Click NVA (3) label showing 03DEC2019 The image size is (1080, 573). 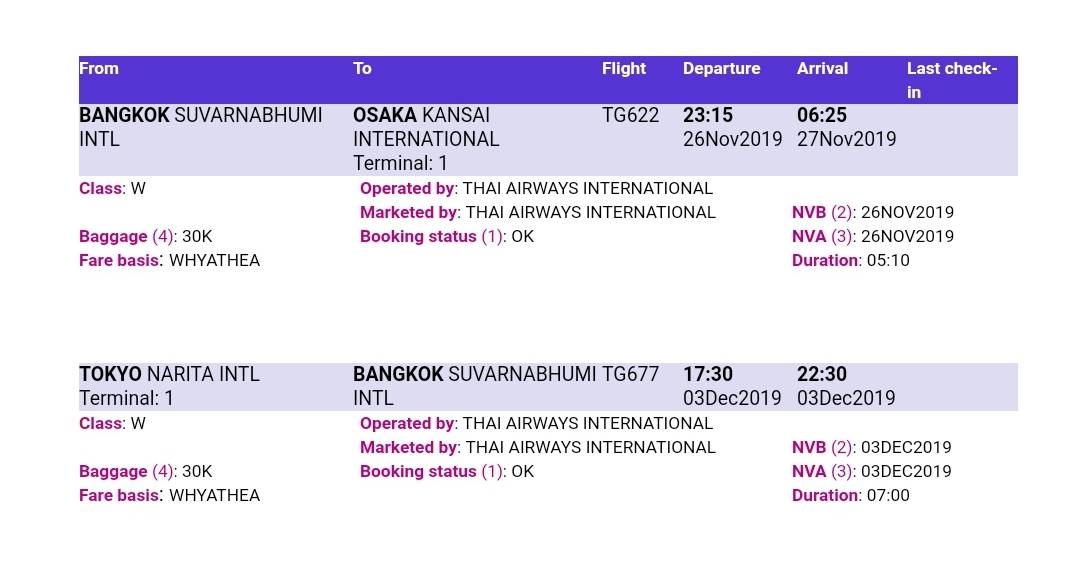[823, 472]
